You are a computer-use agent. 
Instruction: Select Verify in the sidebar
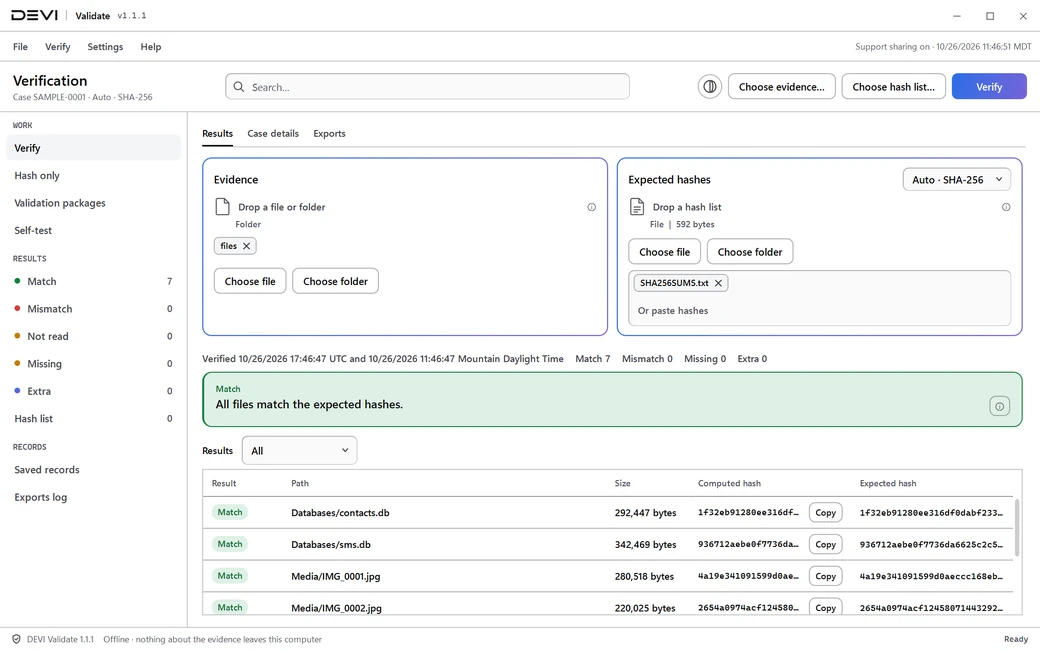tap(94, 148)
